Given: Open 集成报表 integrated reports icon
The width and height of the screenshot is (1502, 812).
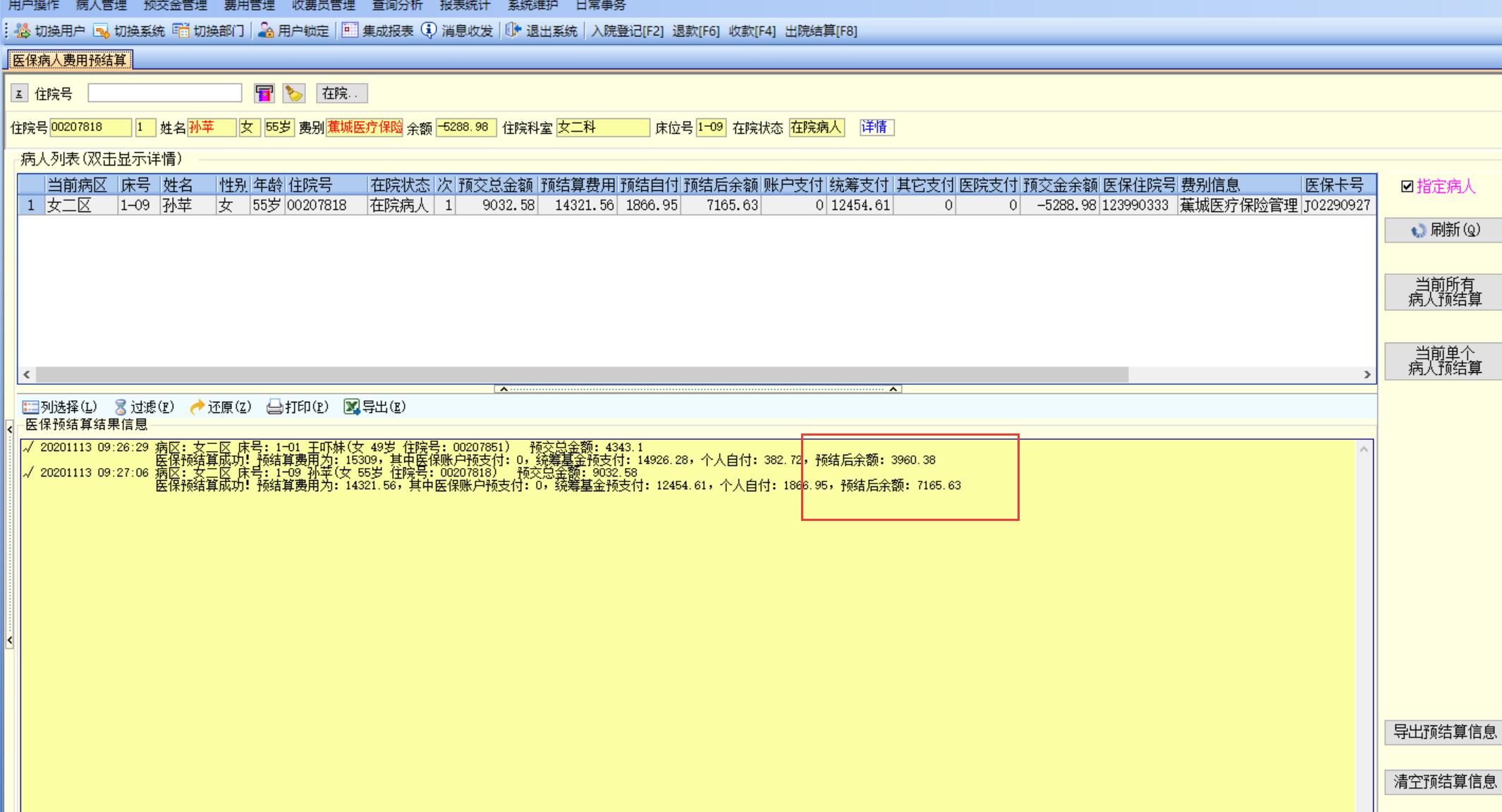Looking at the screenshot, I should (x=350, y=31).
